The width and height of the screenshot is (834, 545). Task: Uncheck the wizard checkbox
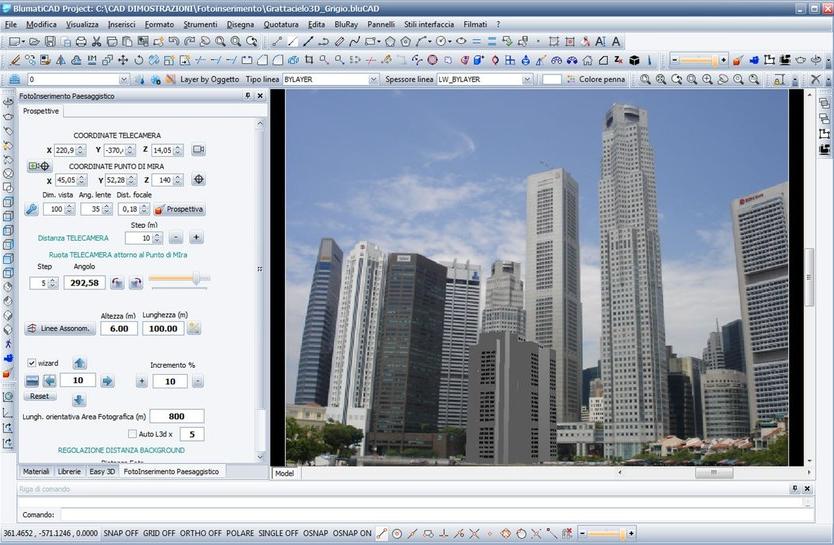click(32, 363)
